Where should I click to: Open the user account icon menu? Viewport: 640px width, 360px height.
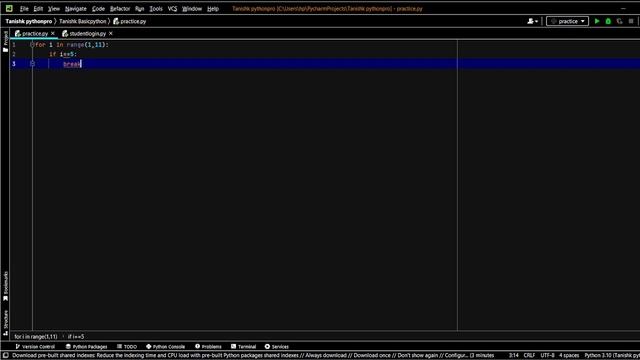point(532,21)
